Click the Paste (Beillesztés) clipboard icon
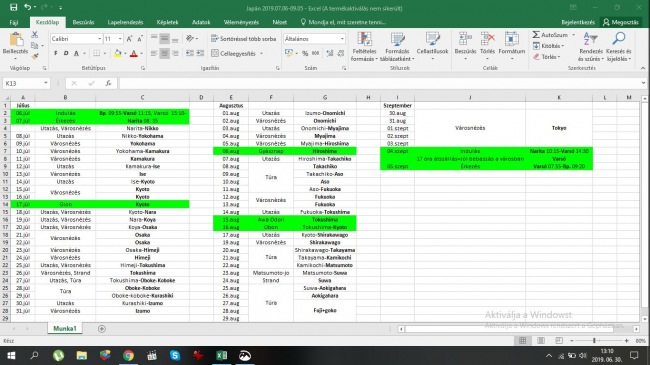Screen dimensions: 650x365 [16, 40]
